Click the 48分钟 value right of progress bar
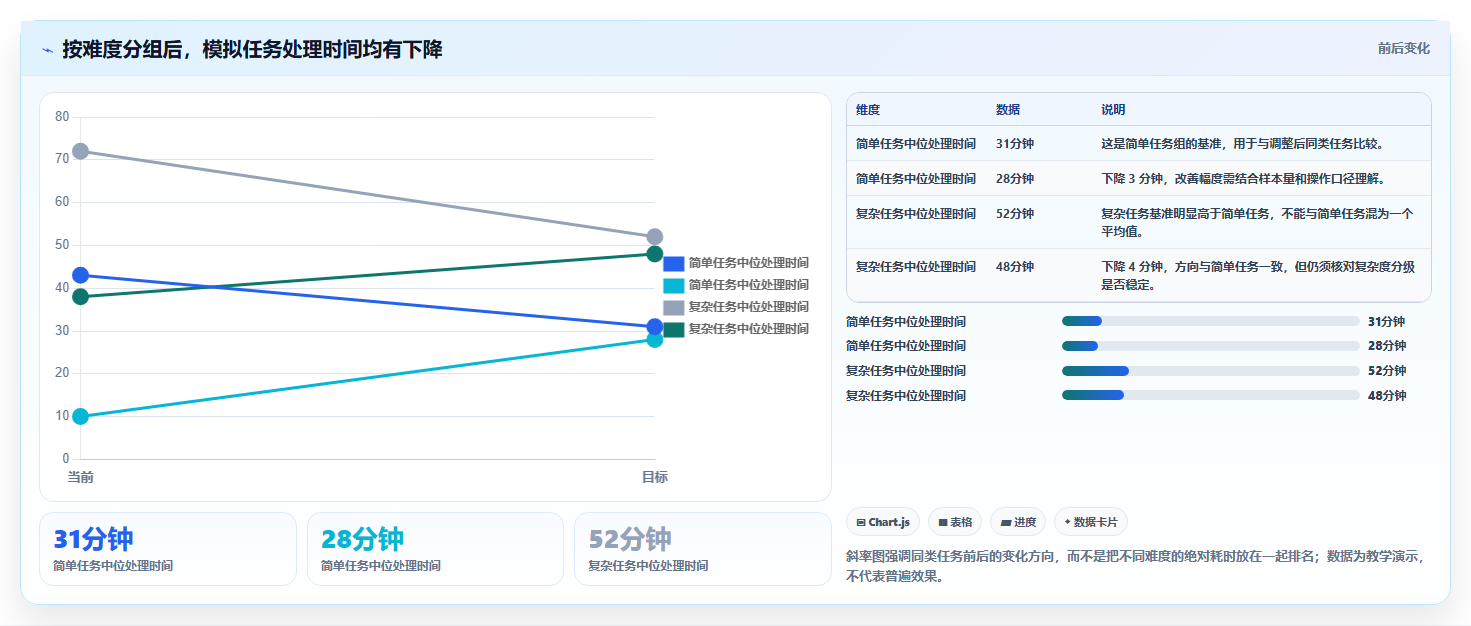The width and height of the screenshot is (1471, 626). tap(1387, 396)
